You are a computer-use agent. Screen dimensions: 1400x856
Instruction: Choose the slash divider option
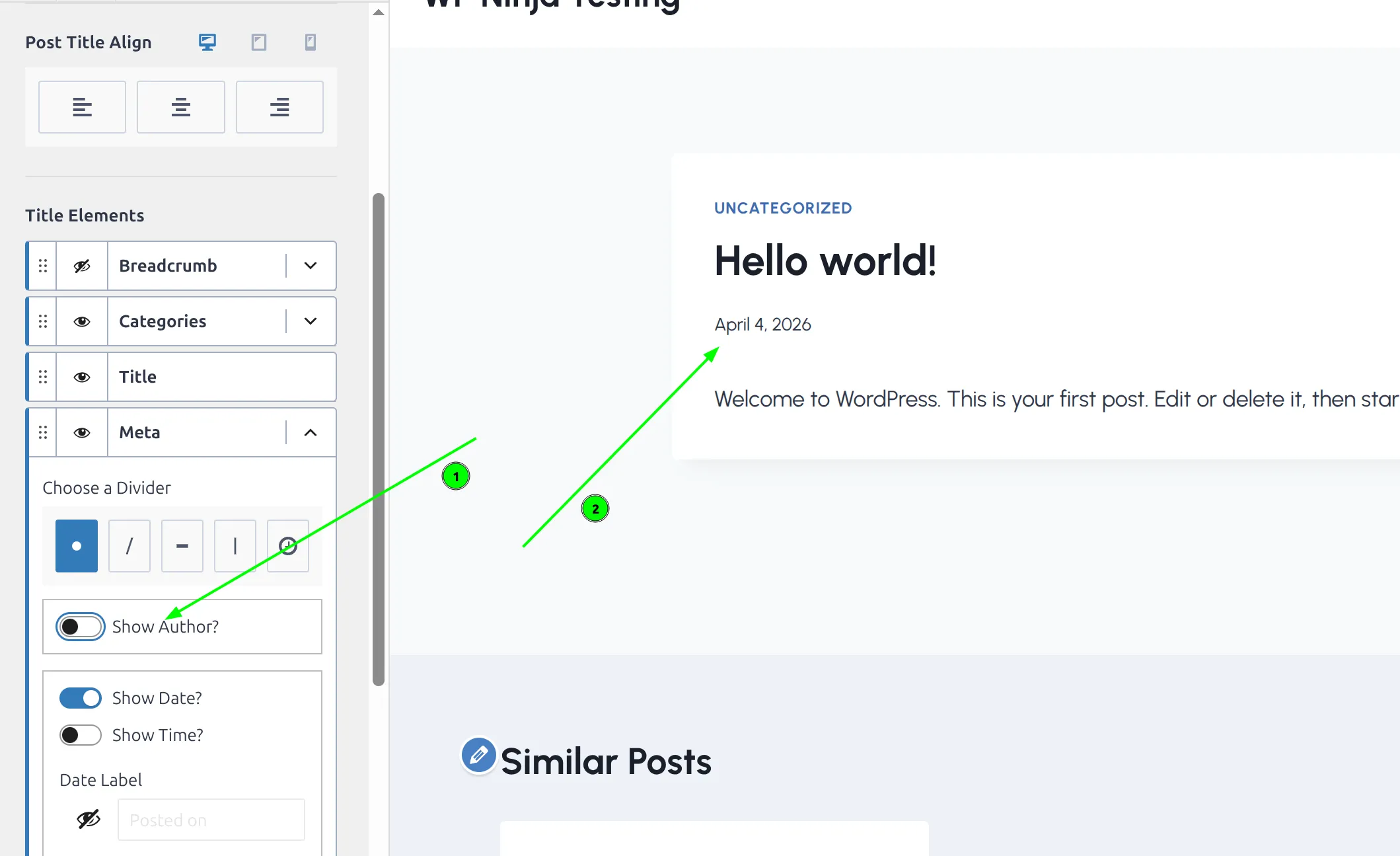pyautogui.click(x=129, y=546)
